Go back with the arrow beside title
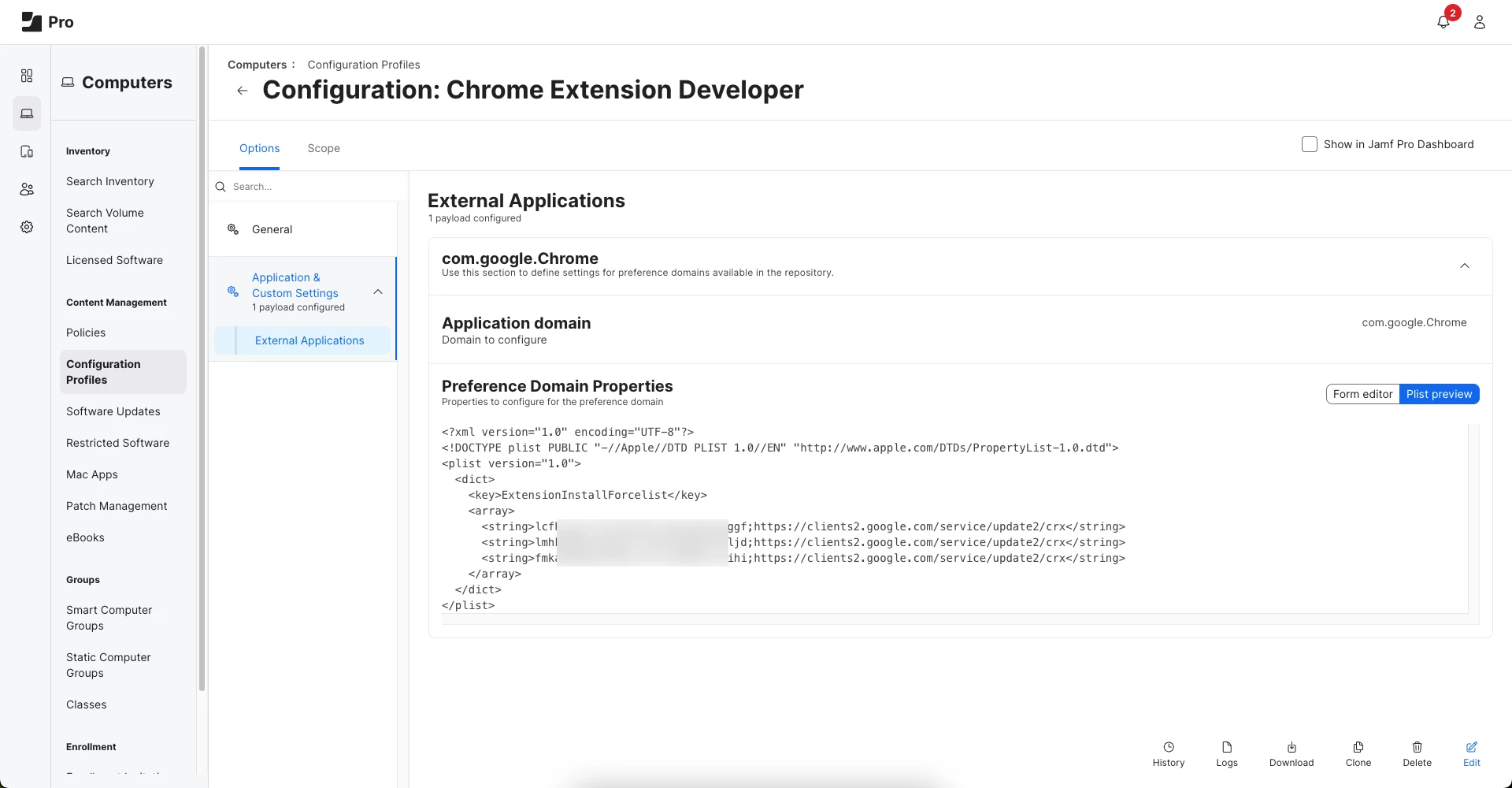Image resolution: width=1512 pixels, height=788 pixels. 243,91
